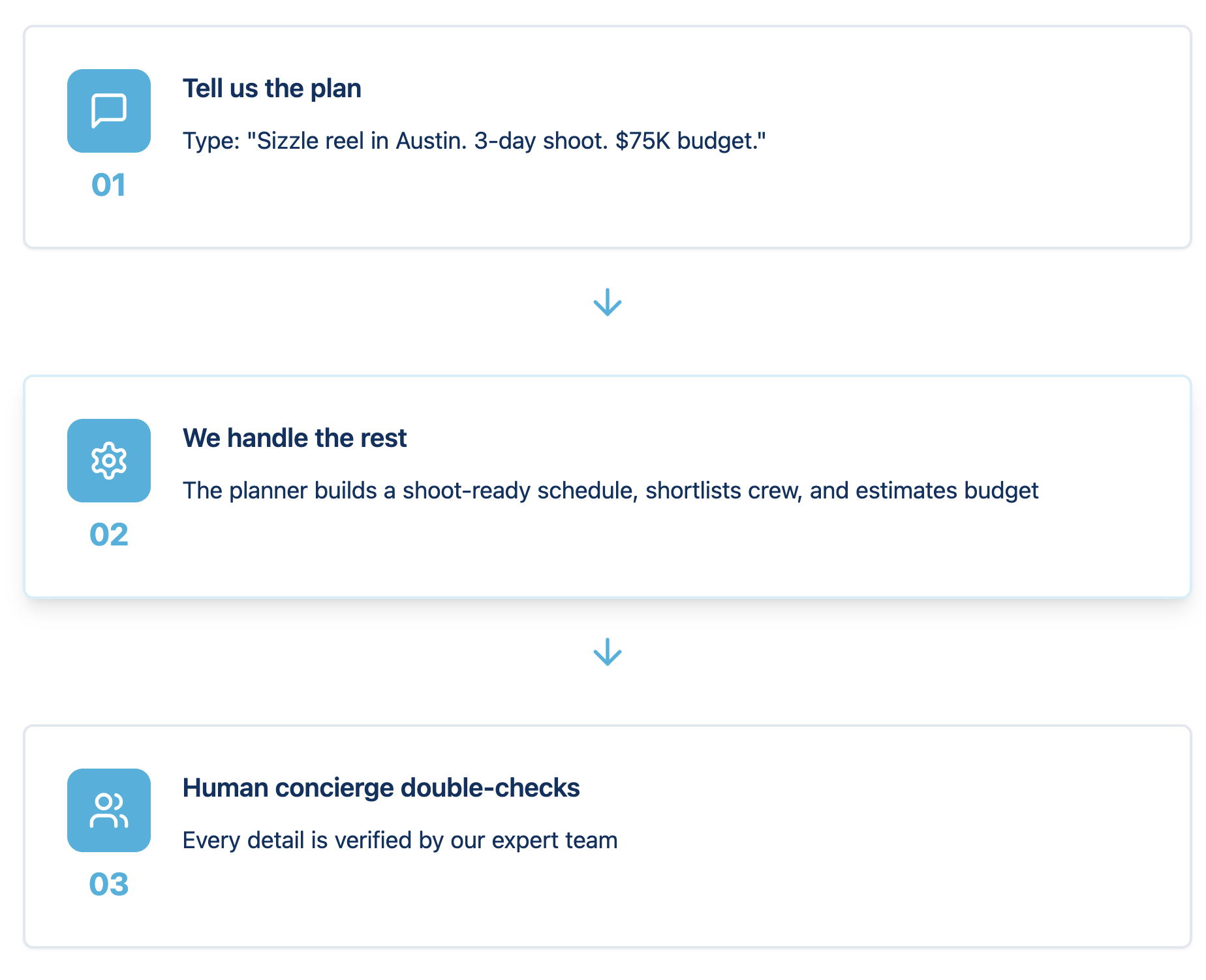
Task: Select the "02" step number
Action: pyautogui.click(x=109, y=534)
